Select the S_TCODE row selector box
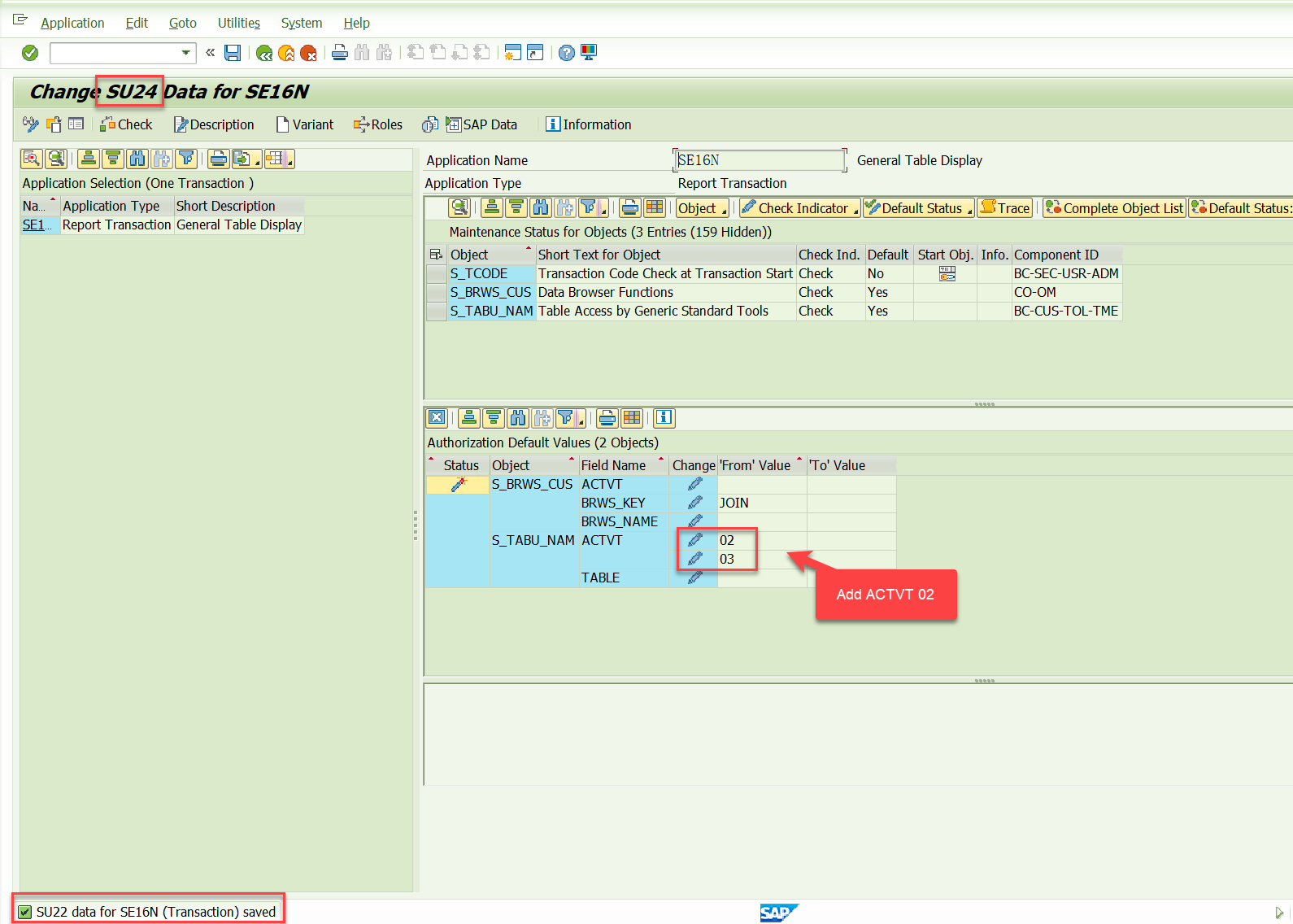1293x924 pixels. (437, 274)
